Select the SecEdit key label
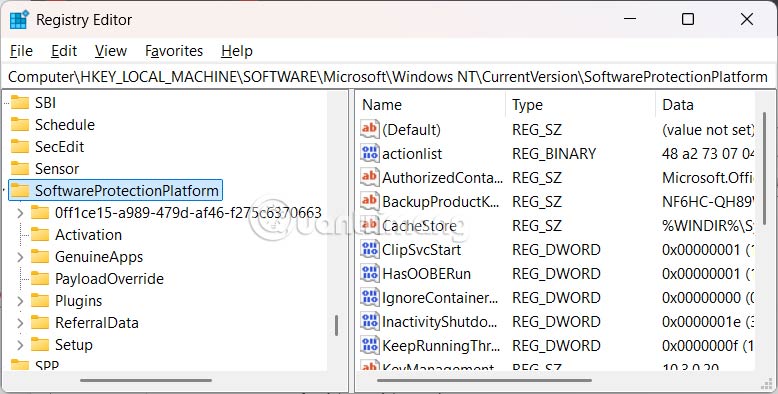This screenshot has width=778, height=394. pos(60,147)
